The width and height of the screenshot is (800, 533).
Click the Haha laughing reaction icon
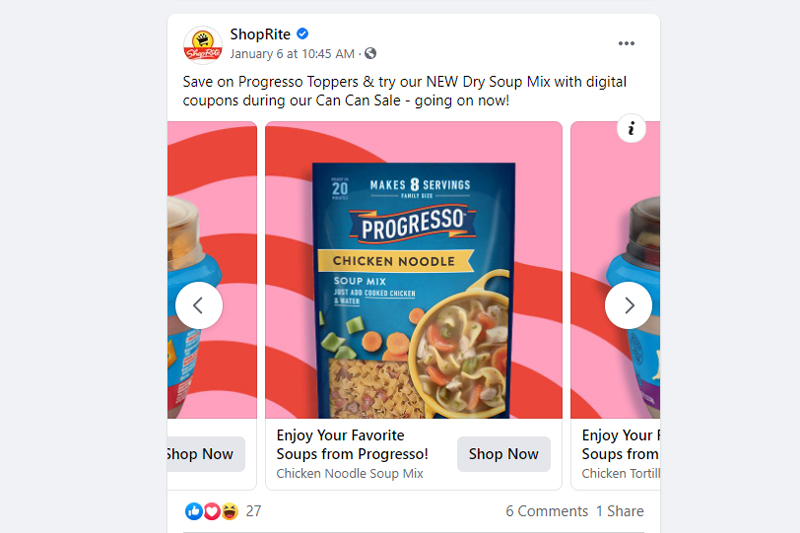coord(230,511)
